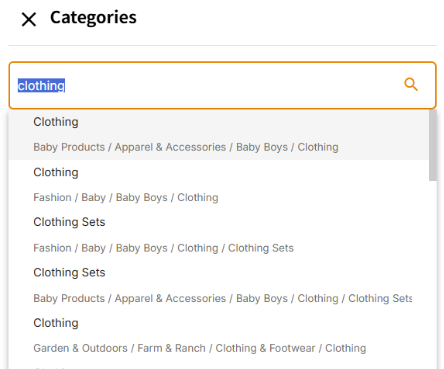
Task: Choose Garden & Outdoors / Farm & Ranch clothing path
Action: [x=200, y=348]
